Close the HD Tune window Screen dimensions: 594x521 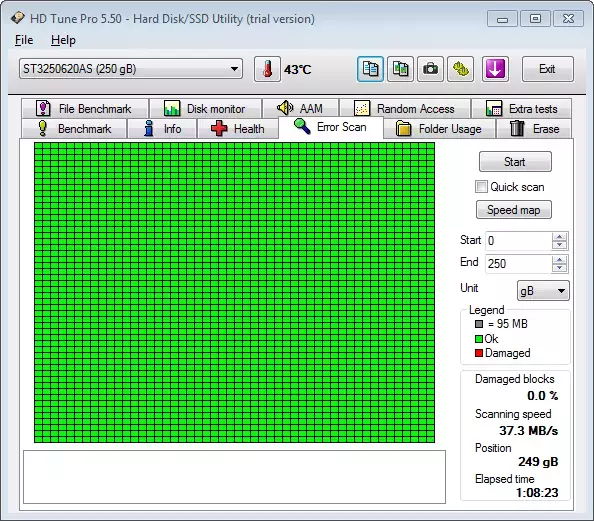[x=568, y=19]
